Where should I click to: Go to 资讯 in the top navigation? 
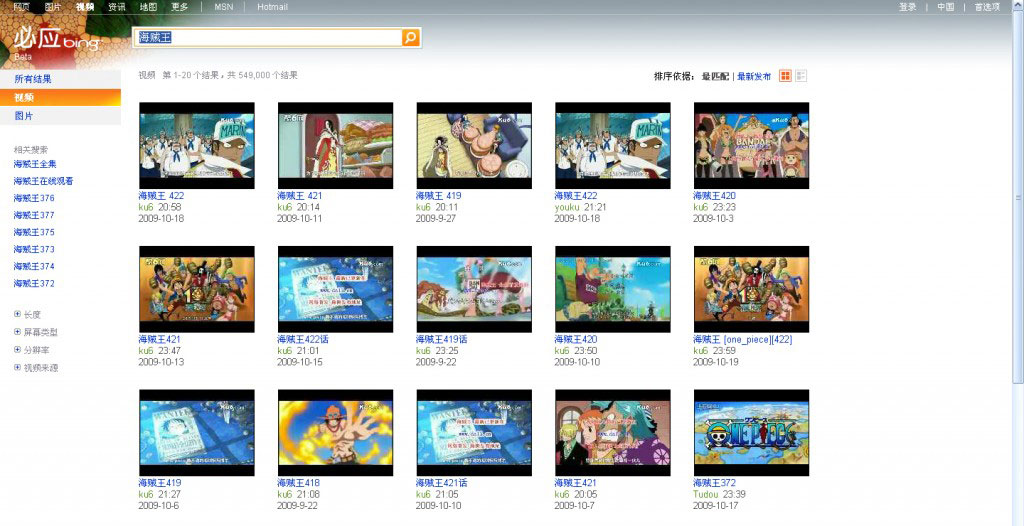click(x=116, y=7)
